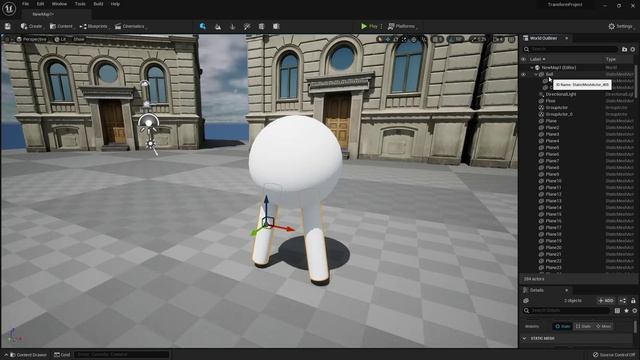
Task: Select Floor actor in the outliner
Action: coord(550,101)
